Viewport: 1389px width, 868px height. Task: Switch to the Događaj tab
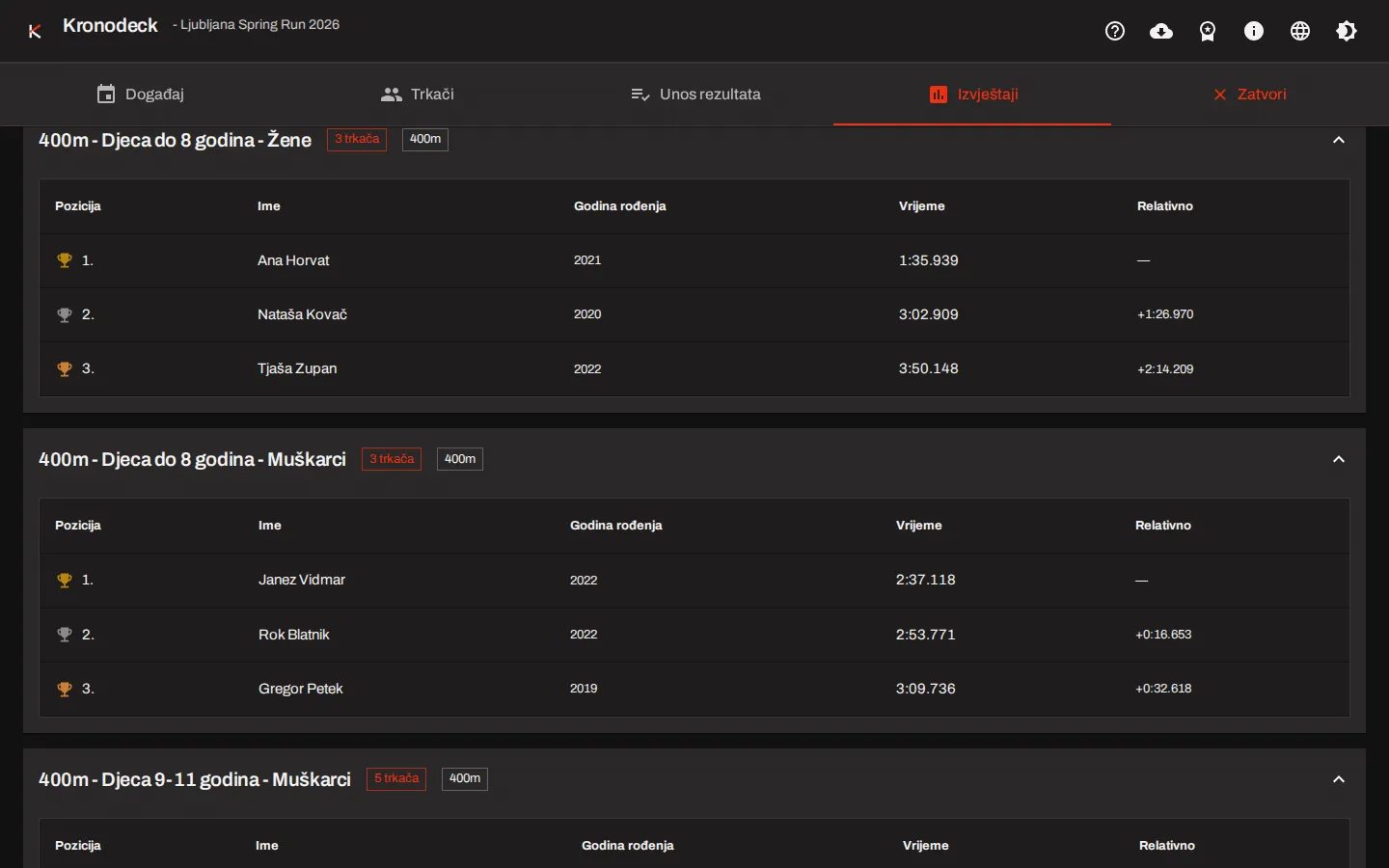click(x=140, y=95)
